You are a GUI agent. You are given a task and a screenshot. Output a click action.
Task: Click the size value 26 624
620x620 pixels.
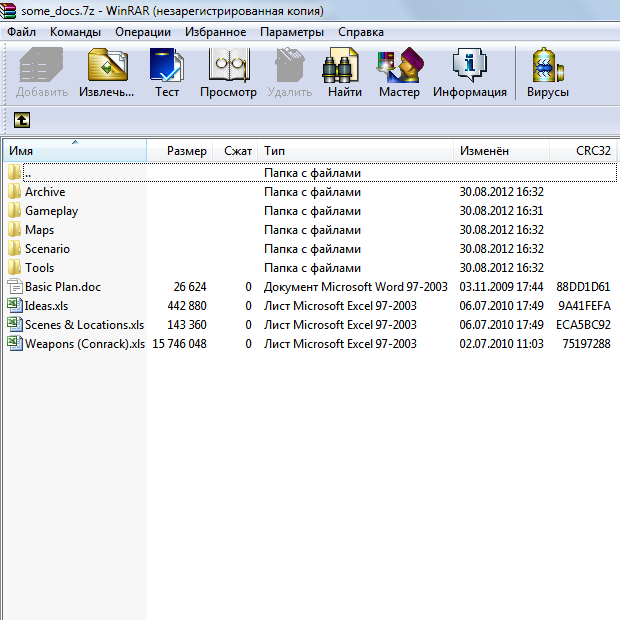pyautogui.click(x=190, y=287)
